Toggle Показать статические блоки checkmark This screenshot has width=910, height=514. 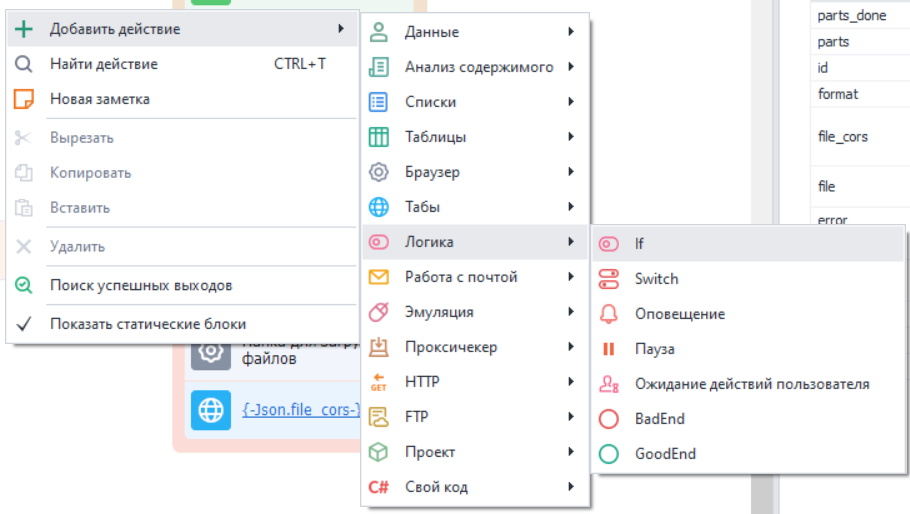[x=24, y=324]
